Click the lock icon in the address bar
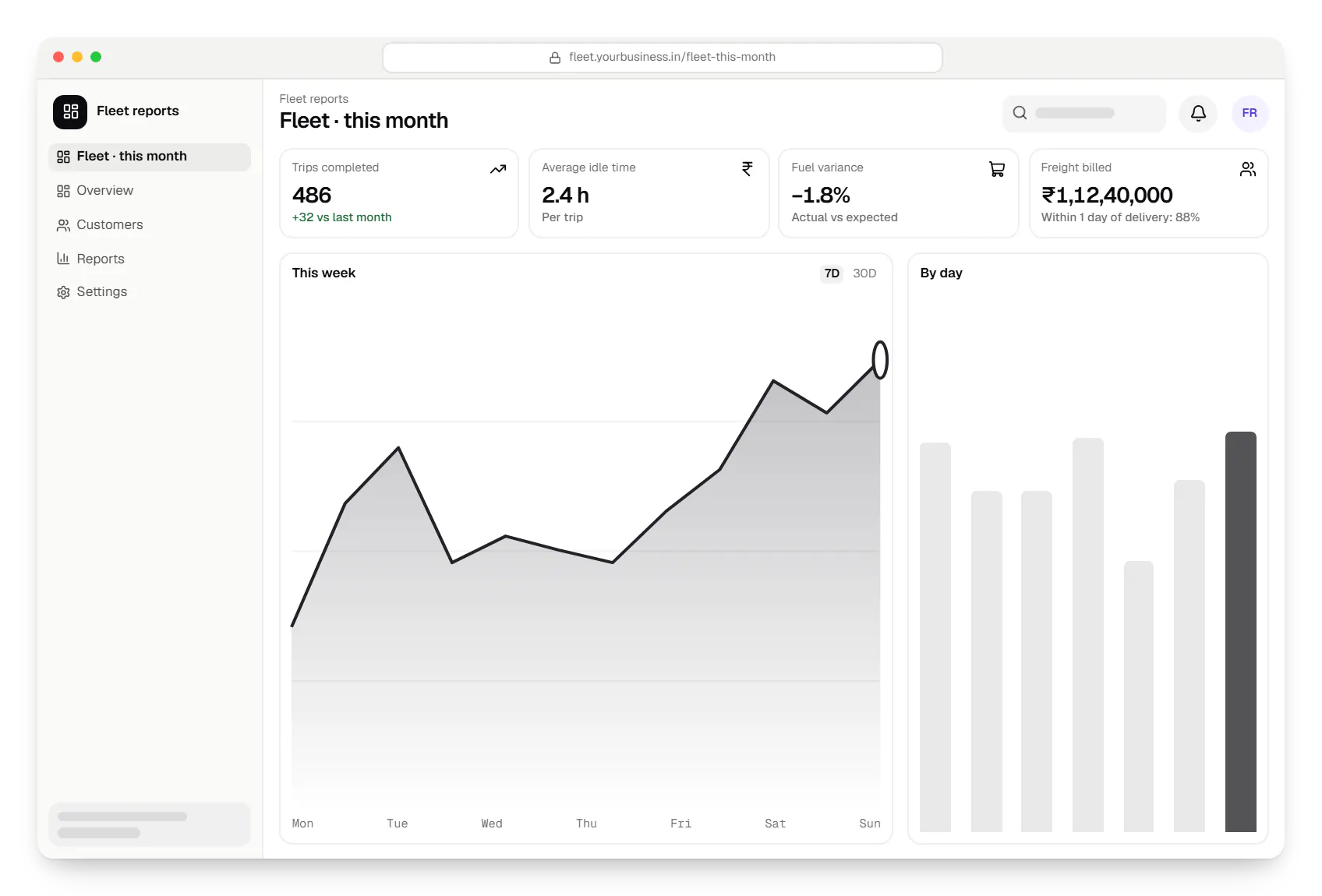This screenshot has height=896, width=1322. click(555, 58)
